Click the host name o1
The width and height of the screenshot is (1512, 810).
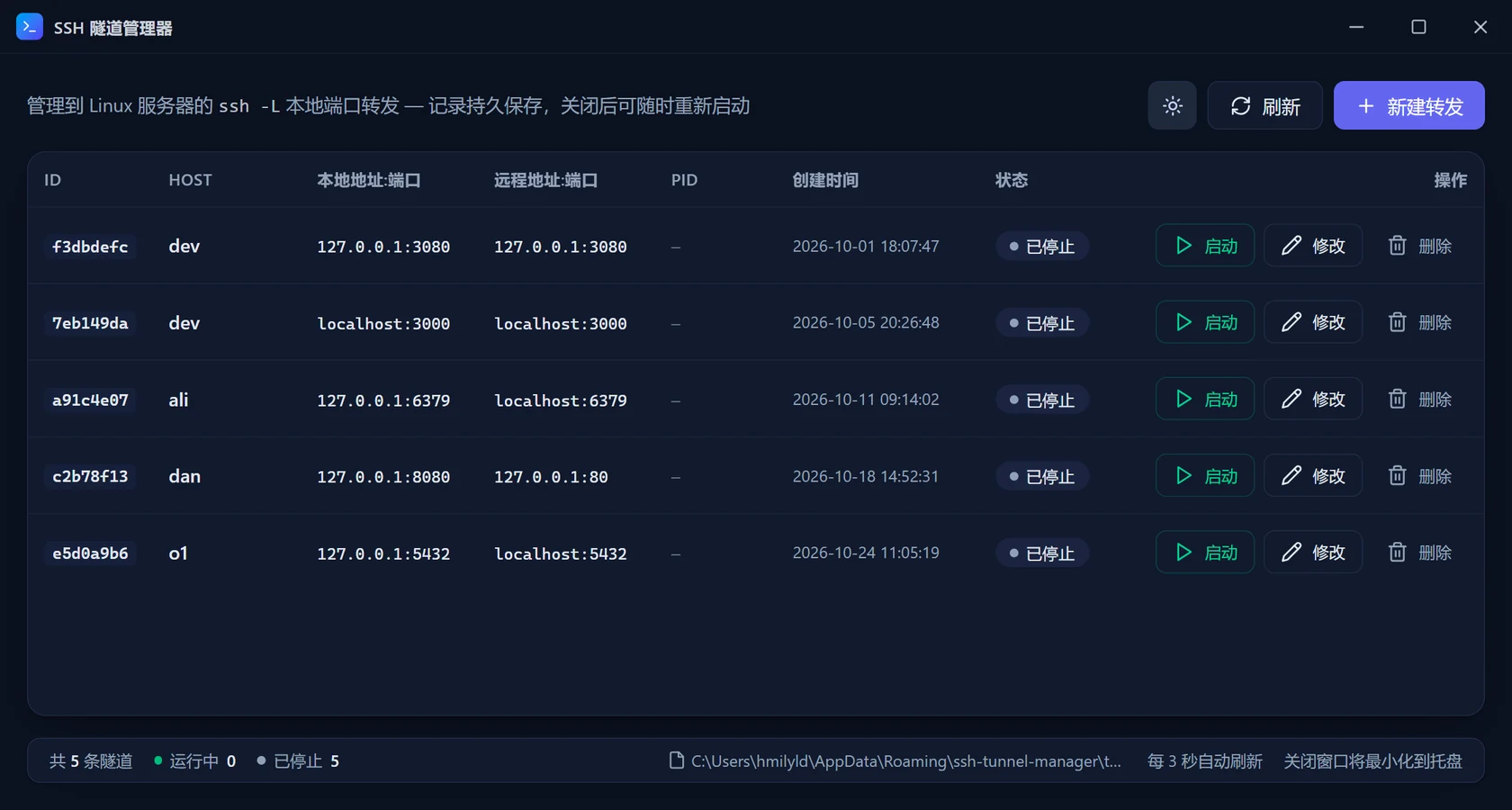pos(178,553)
